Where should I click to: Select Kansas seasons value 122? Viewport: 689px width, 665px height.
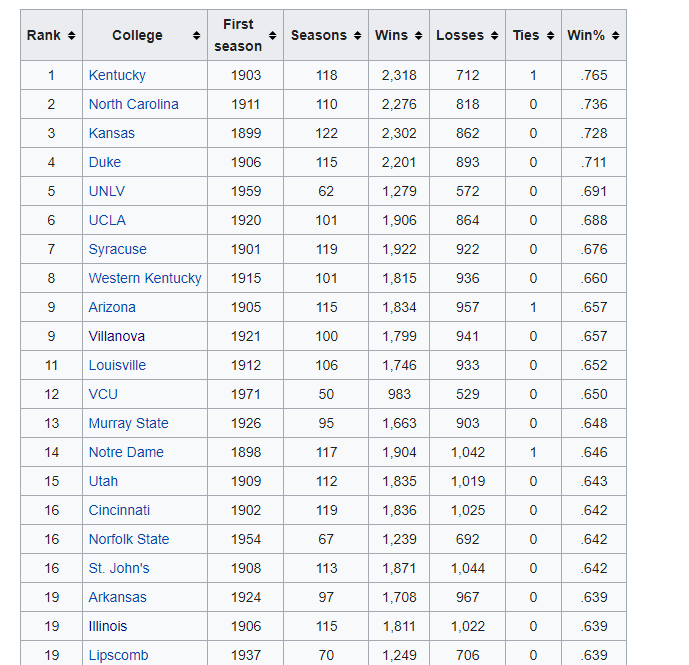(x=326, y=133)
